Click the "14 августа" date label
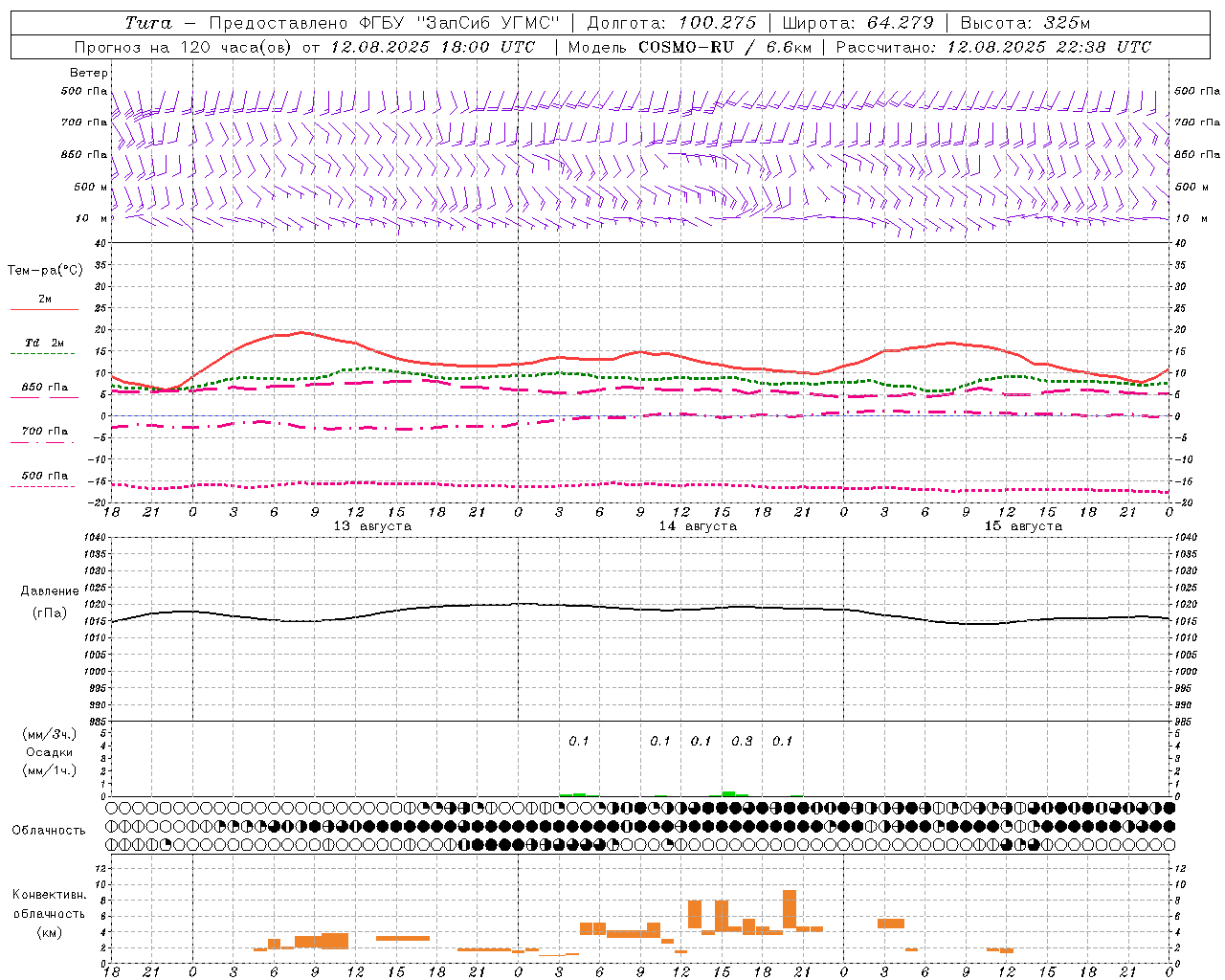The image size is (1225, 980). point(698,526)
